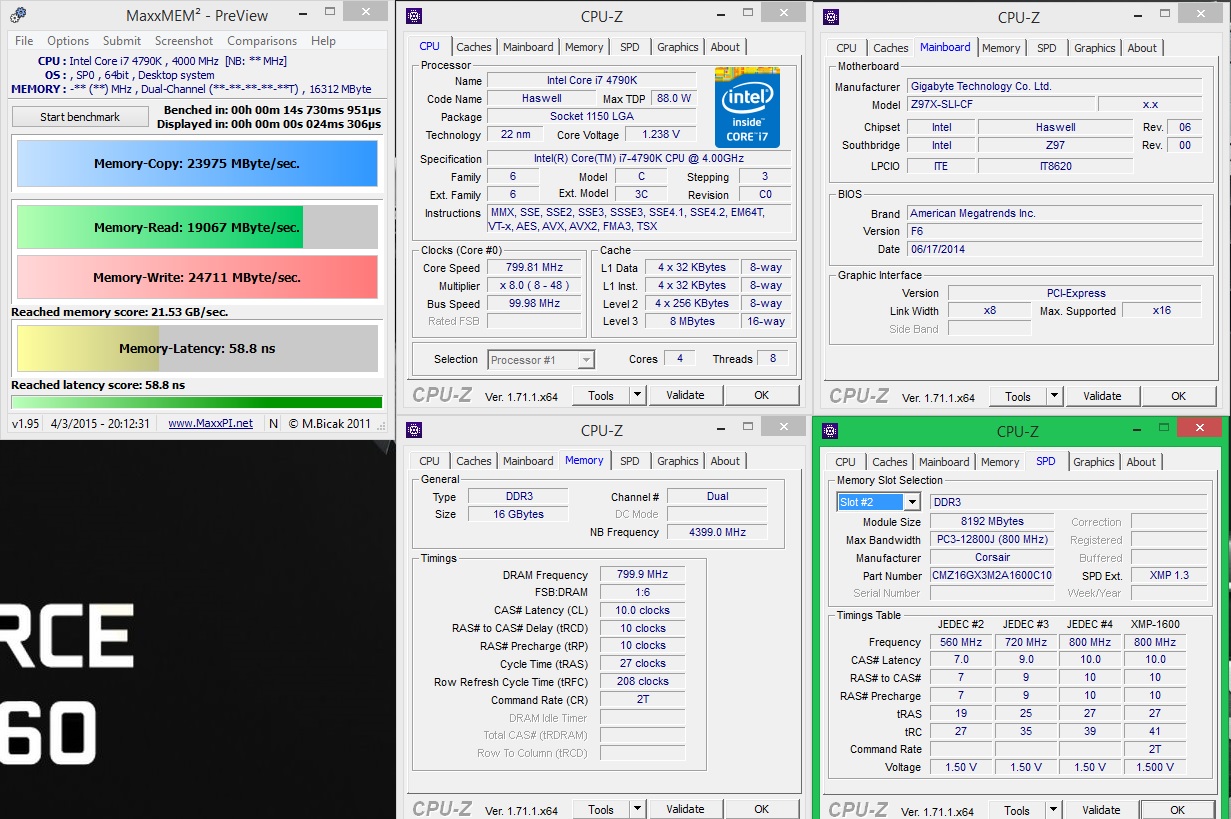Click the Multiplier value x 8.0 ( 8 - 48 )
This screenshot has height=819, width=1231.
click(532, 286)
